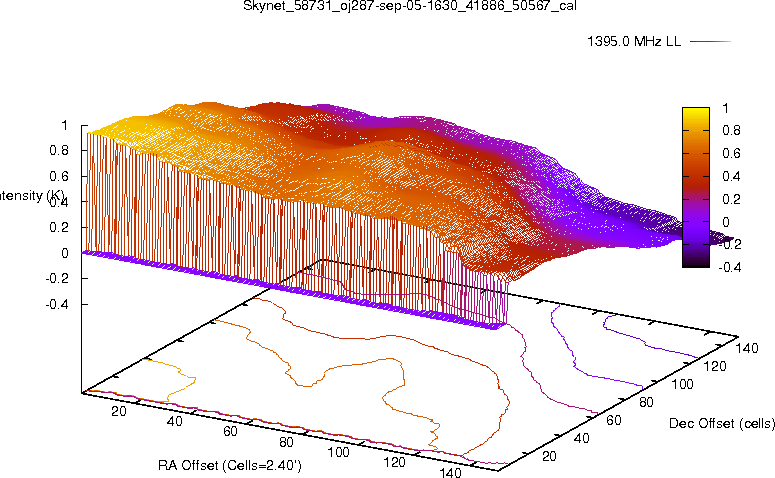Click the 20 tick on RA Offset axis
Viewport: 775px width, 478px height.
click(119, 411)
